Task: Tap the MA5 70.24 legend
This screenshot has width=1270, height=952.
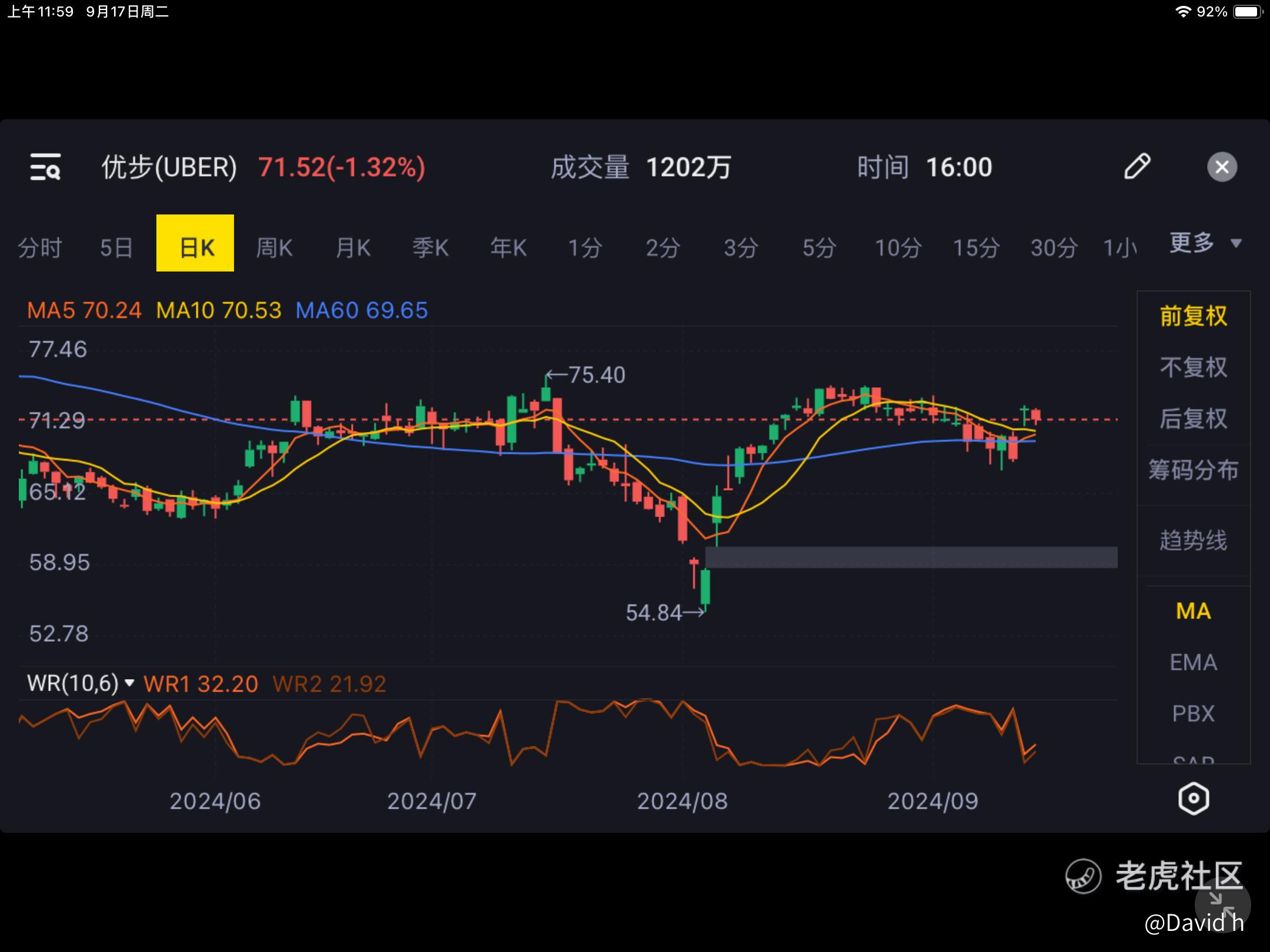Action: pos(84,310)
